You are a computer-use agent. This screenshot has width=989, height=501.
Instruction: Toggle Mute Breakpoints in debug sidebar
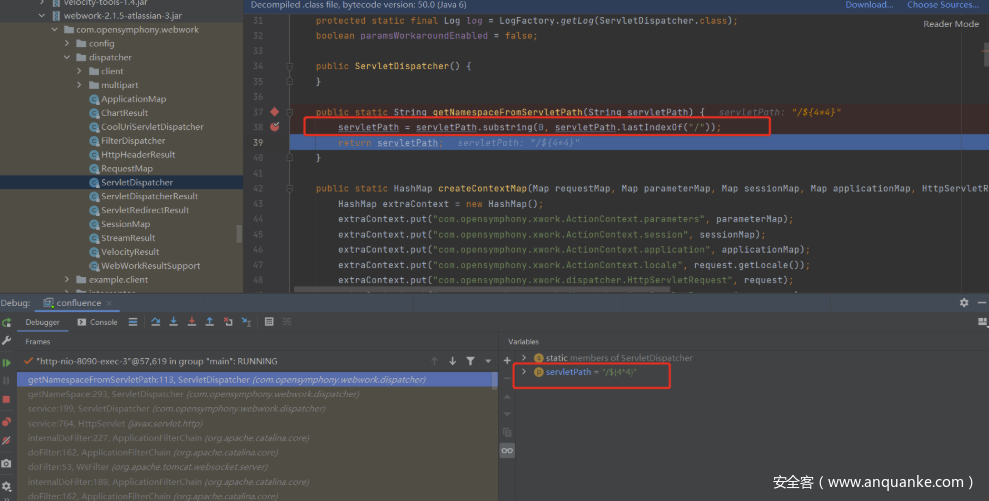click(7, 440)
